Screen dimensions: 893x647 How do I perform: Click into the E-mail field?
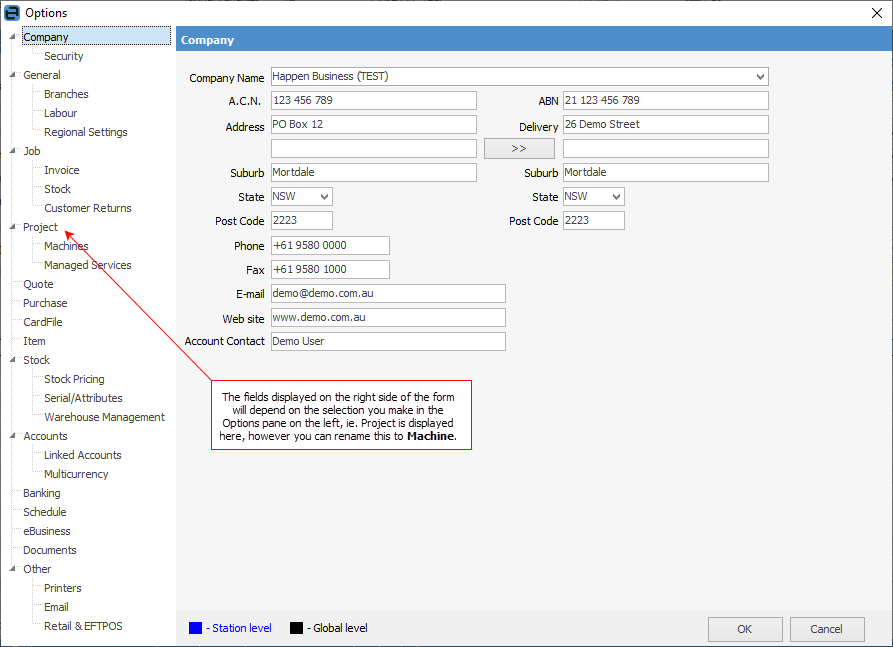[x=388, y=293]
